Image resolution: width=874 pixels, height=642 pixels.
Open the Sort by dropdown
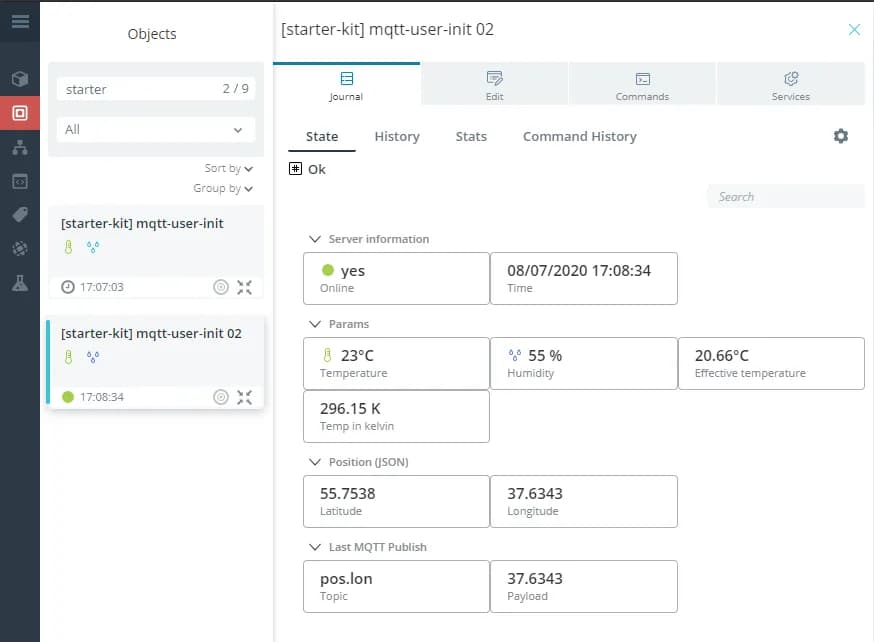click(228, 169)
